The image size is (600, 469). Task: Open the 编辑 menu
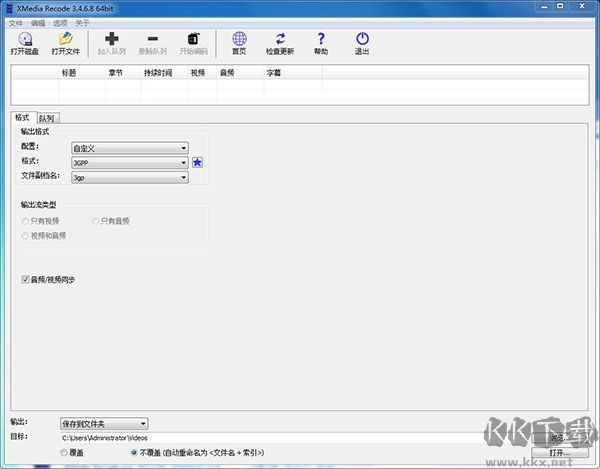[x=38, y=23]
